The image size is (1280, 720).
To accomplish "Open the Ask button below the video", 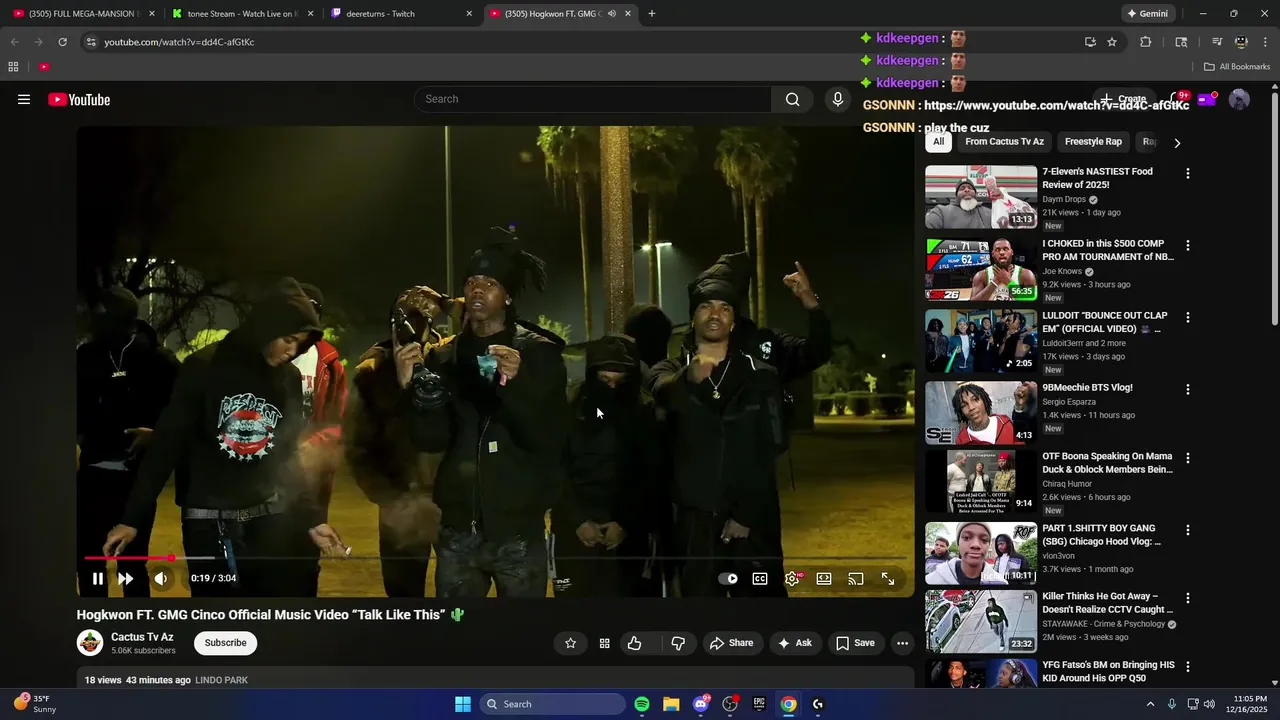I will tap(795, 643).
